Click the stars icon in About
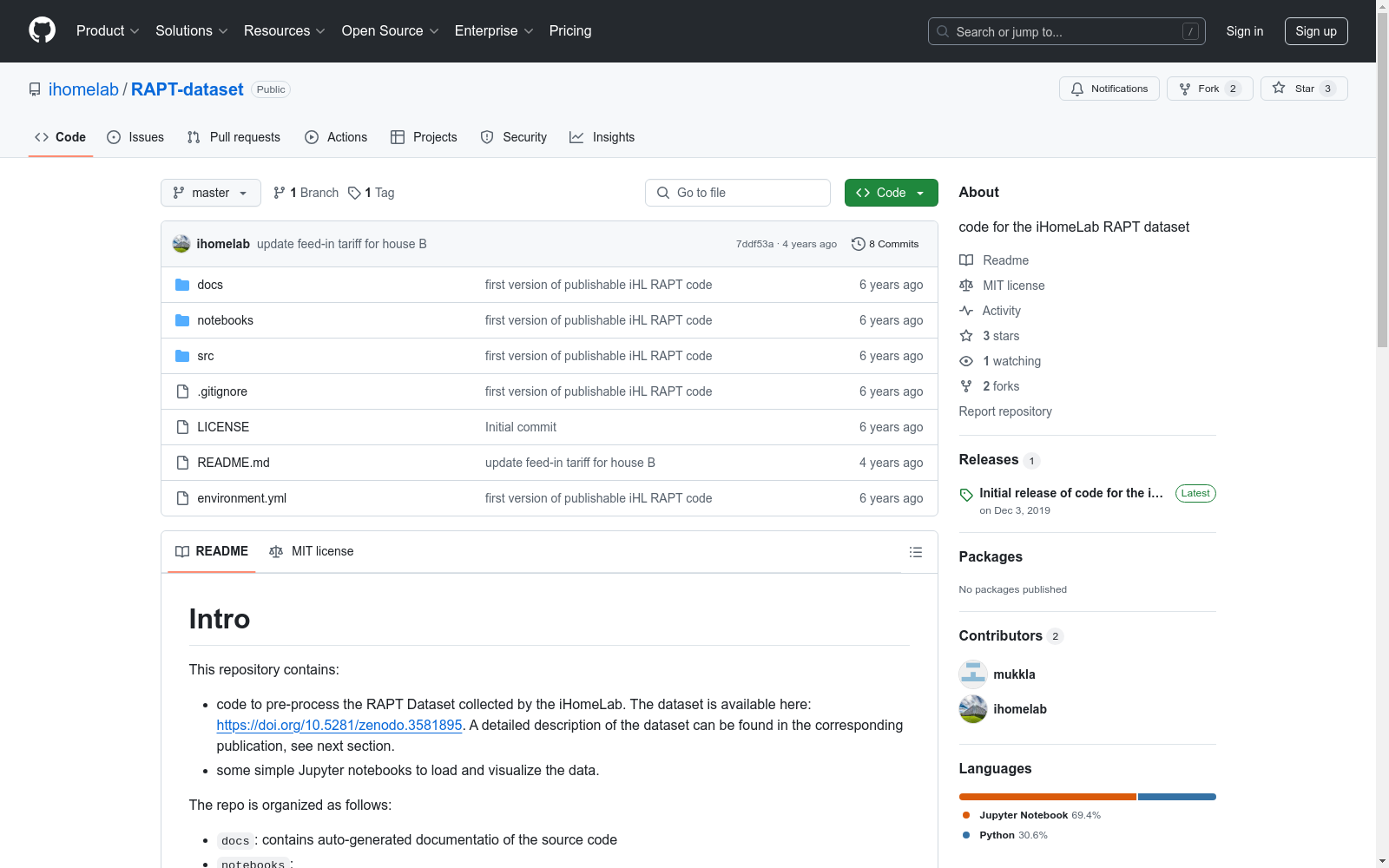Screen dimensions: 1389x868 coord(966,336)
